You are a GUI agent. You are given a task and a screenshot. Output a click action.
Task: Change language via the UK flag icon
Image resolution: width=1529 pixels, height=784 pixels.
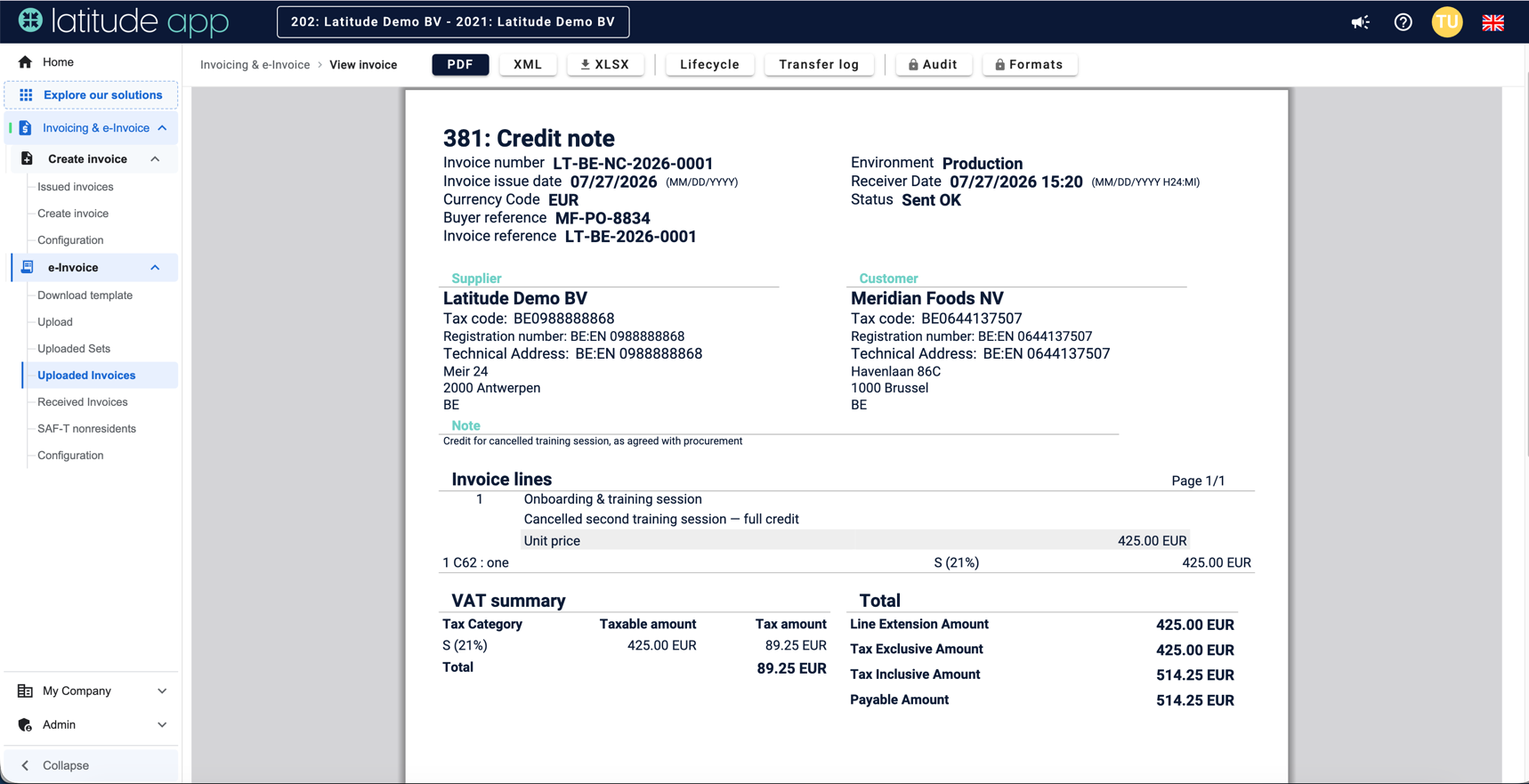click(1493, 22)
